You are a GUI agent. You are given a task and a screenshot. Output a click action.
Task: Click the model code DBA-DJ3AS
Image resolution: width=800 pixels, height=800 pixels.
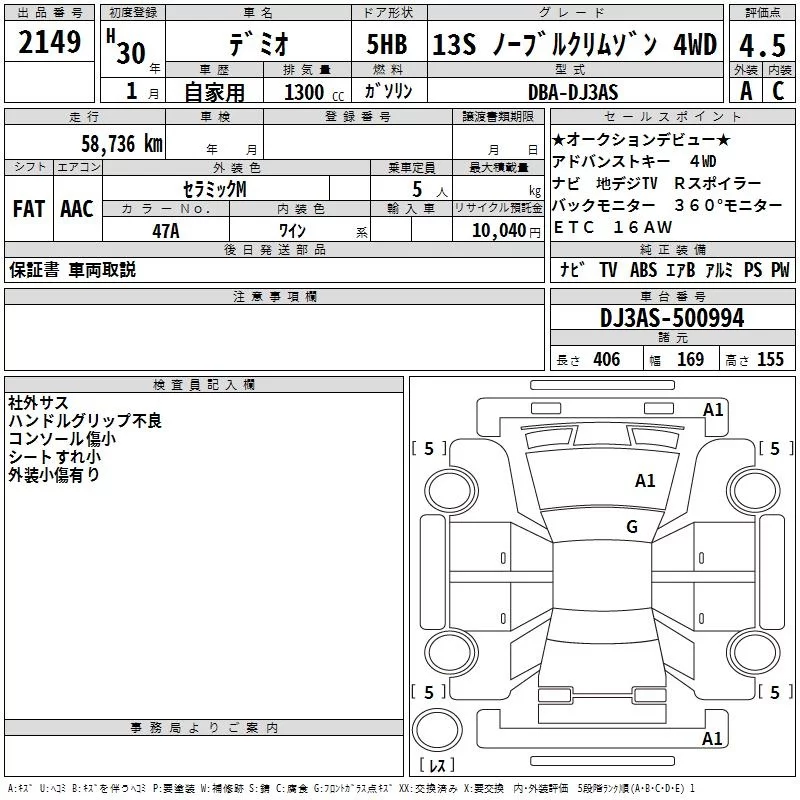[573, 92]
